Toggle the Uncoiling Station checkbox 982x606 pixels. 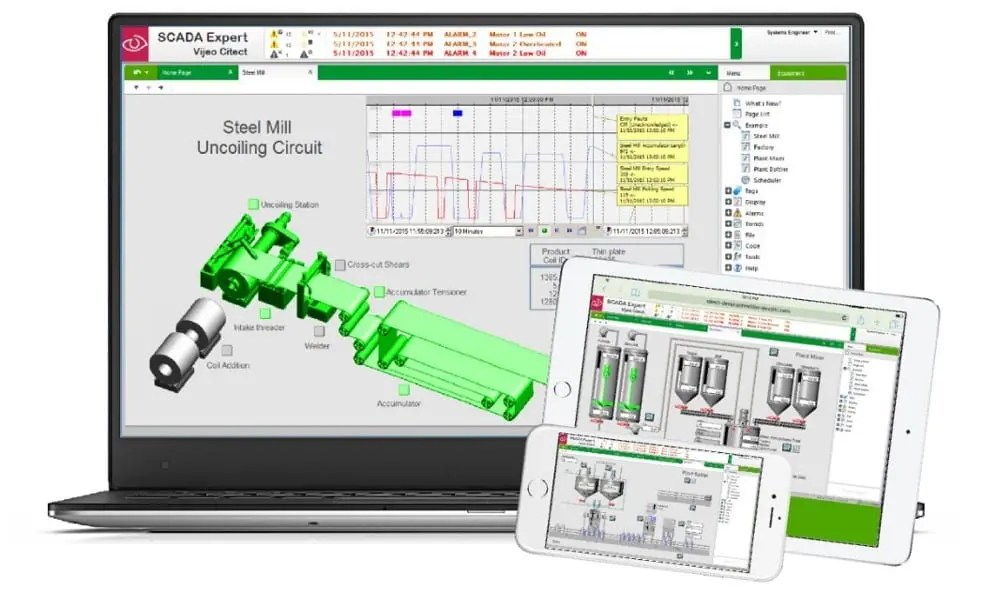(253, 204)
